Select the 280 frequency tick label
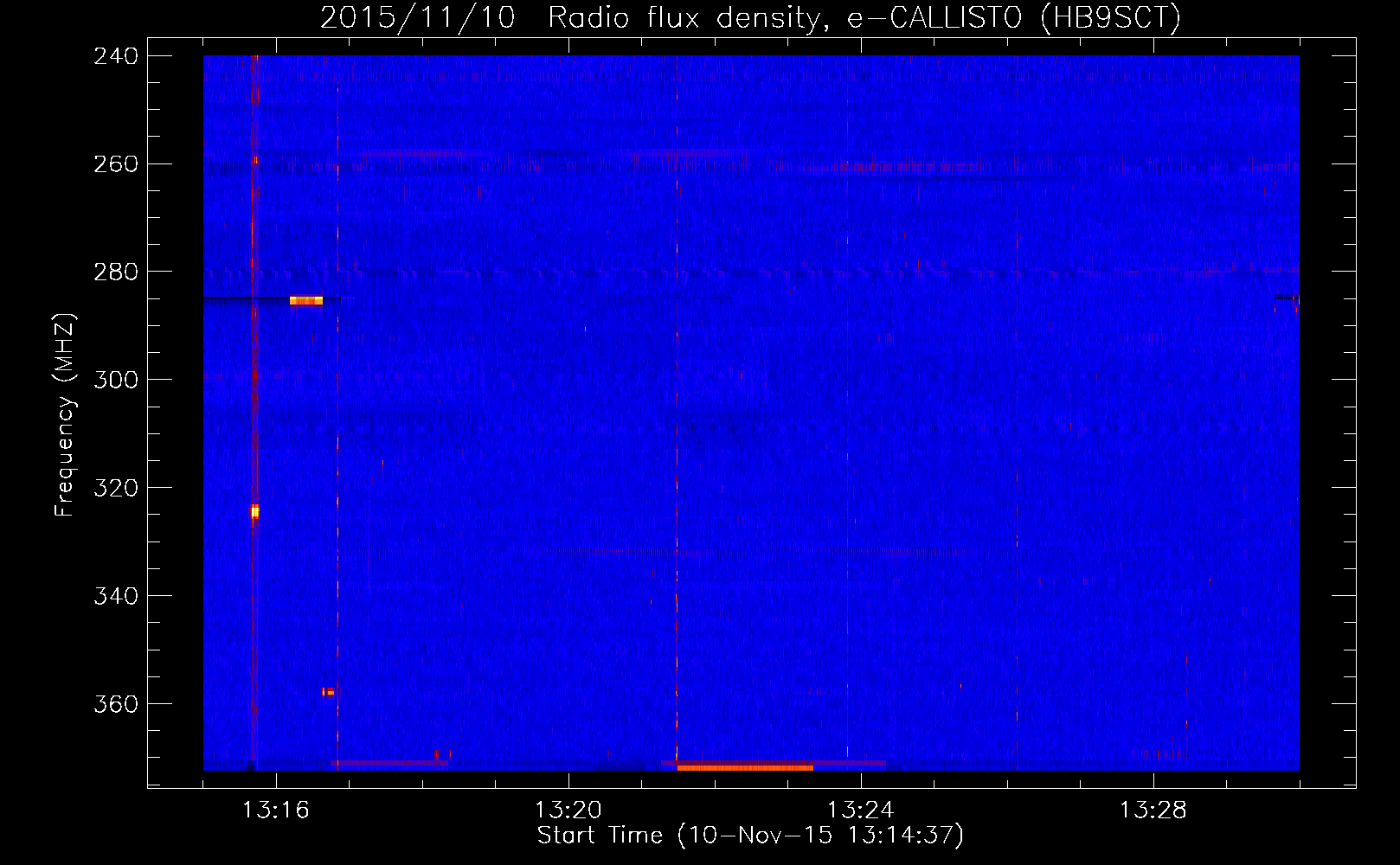The image size is (1400, 865). (116, 272)
